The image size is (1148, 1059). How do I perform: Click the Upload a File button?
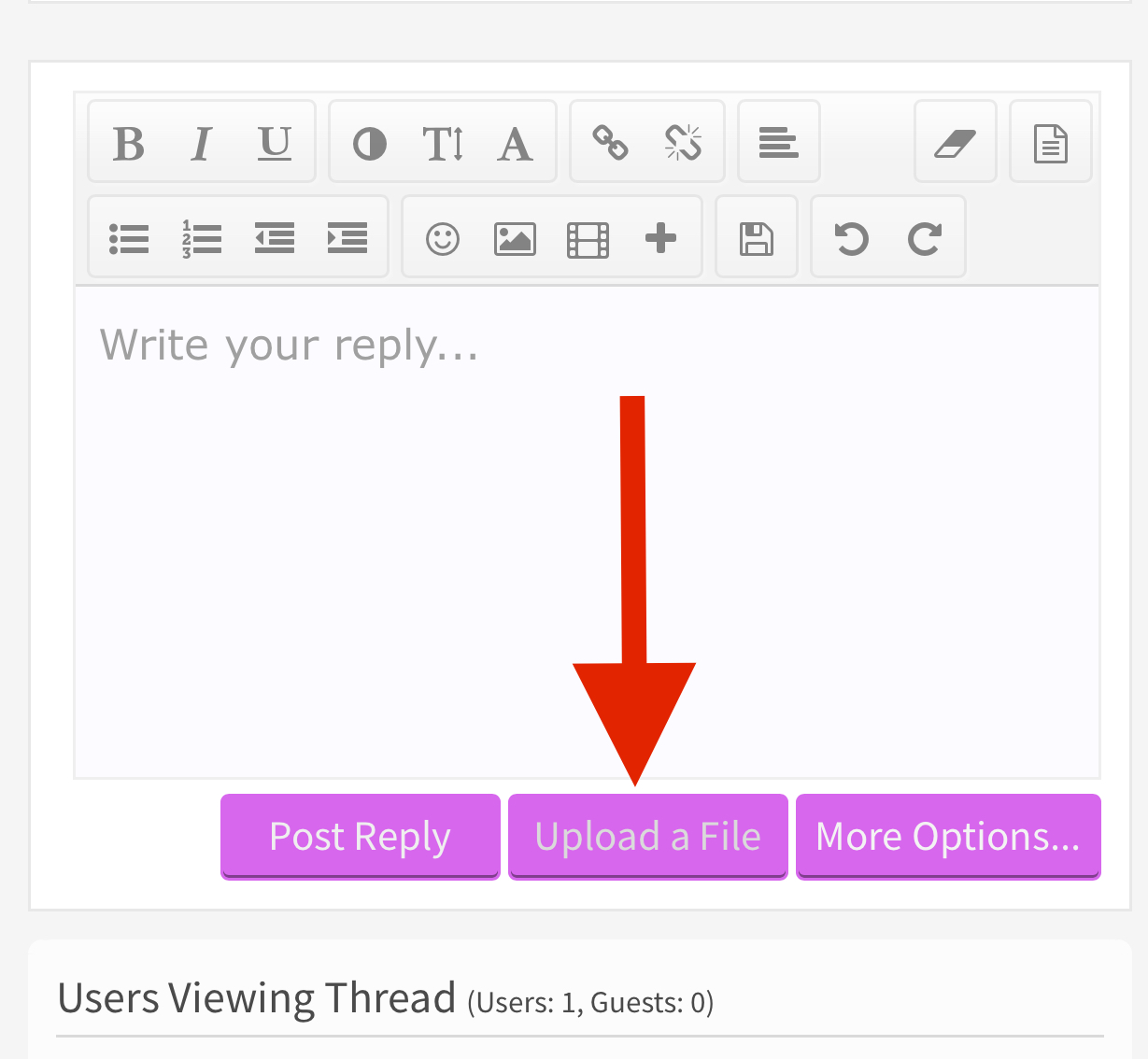tap(648, 837)
